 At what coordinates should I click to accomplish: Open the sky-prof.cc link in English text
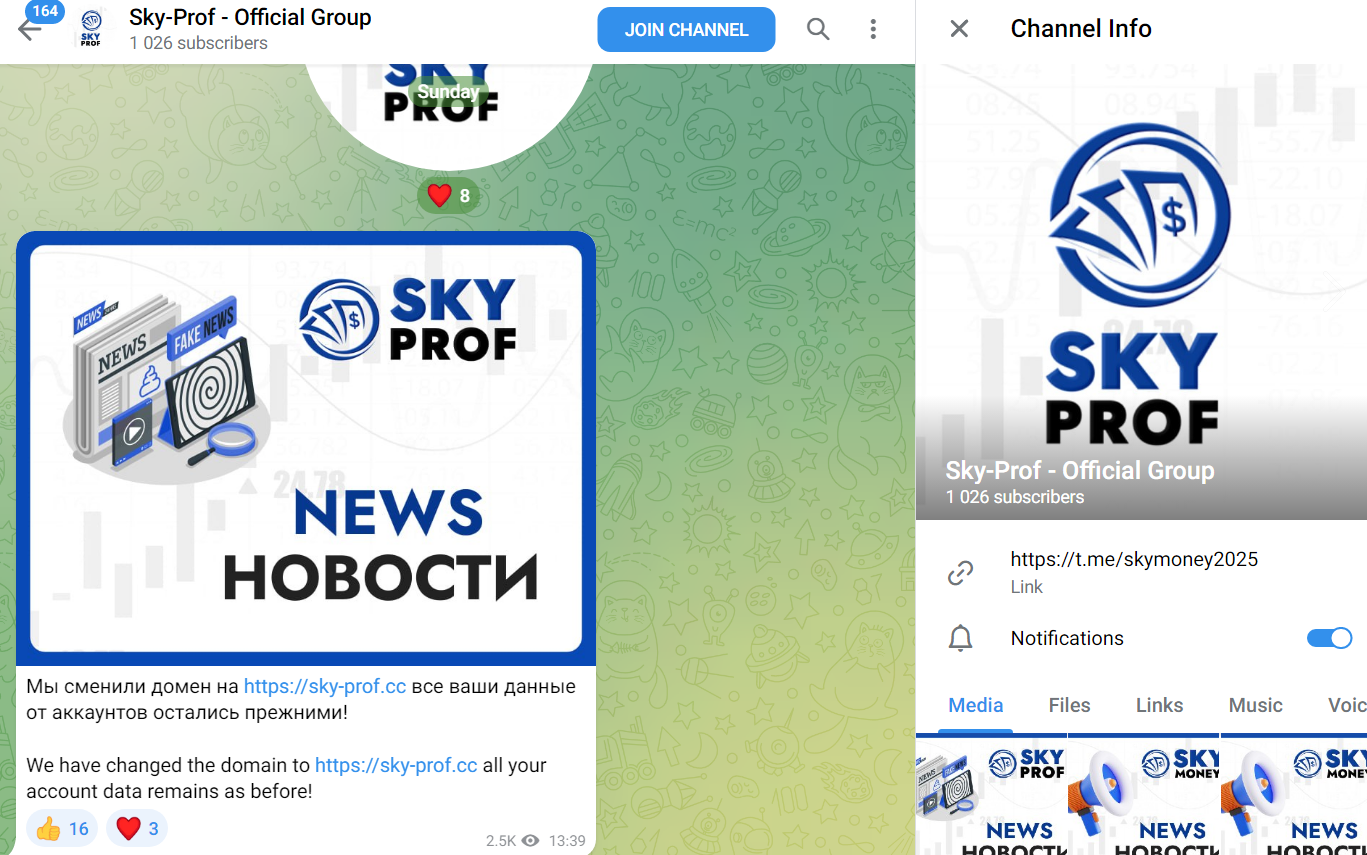[x=396, y=765]
